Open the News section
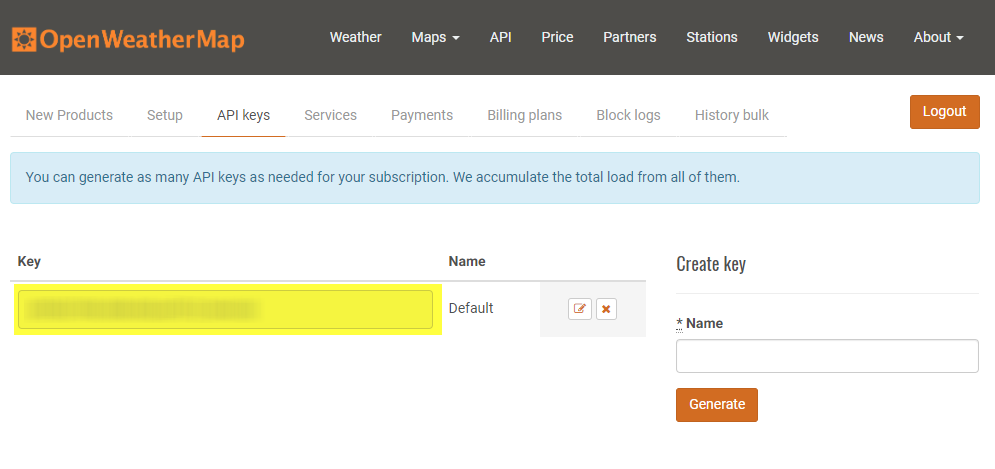Image resolution: width=995 pixels, height=469 pixels. pyautogui.click(x=865, y=37)
